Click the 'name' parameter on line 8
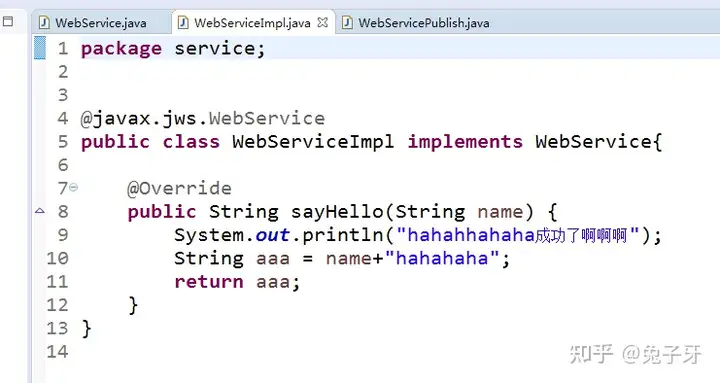This screenshot has width=720, height=383. click(x=500, y=212)
